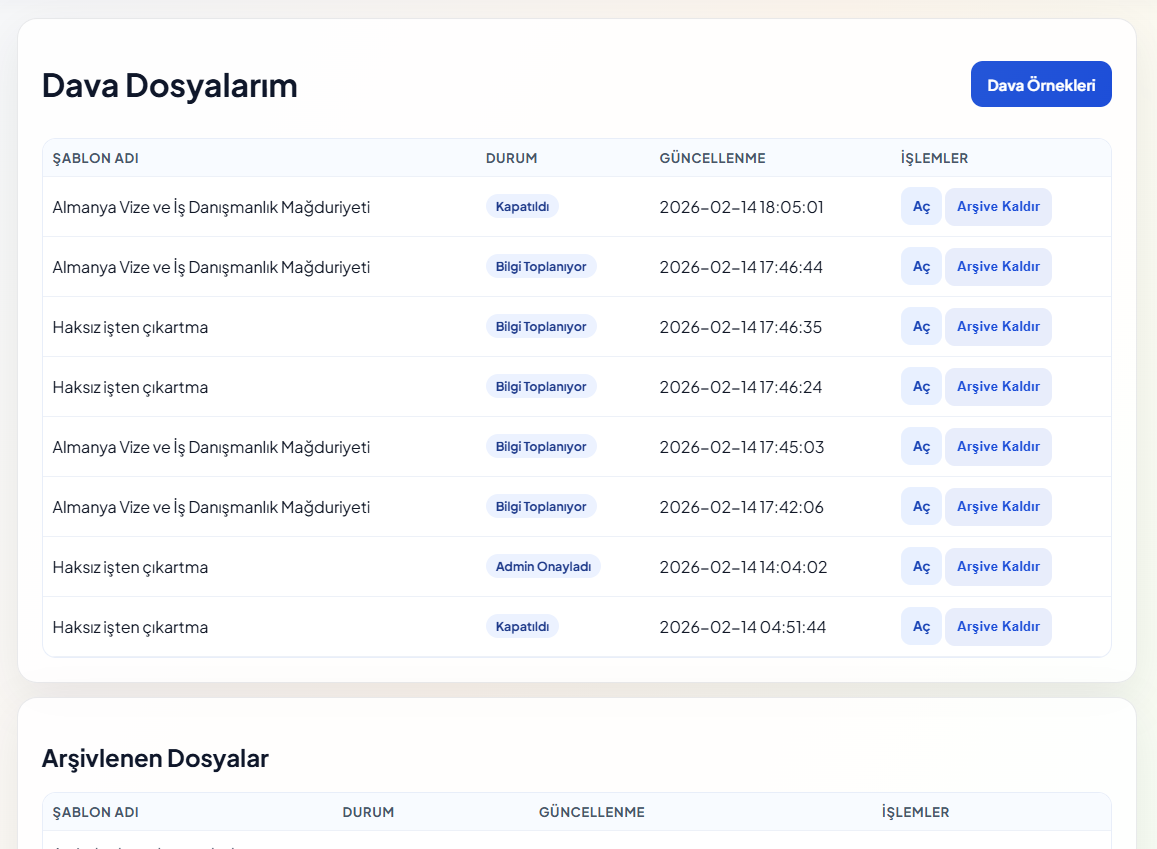This screenshot has height=849, width=1157.
Task: Archive the case updated at 17:46:44
Action: click(998, 266)
